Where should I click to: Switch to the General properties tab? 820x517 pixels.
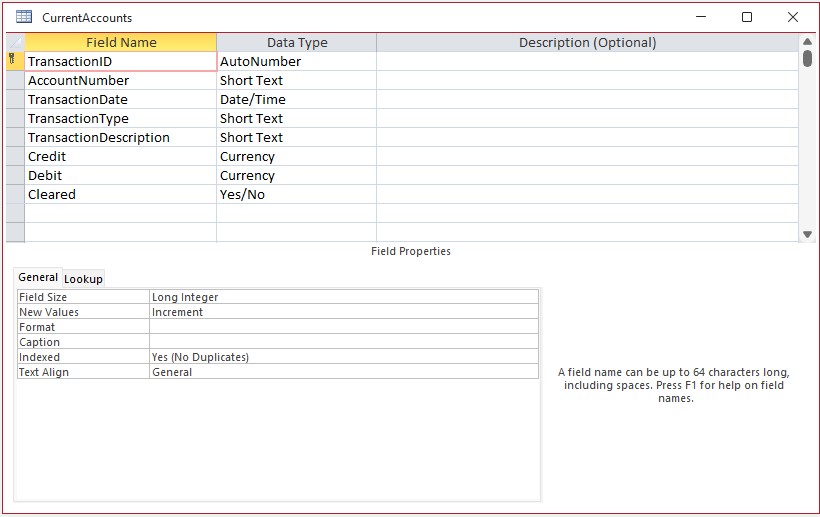(x=38, y=277)
